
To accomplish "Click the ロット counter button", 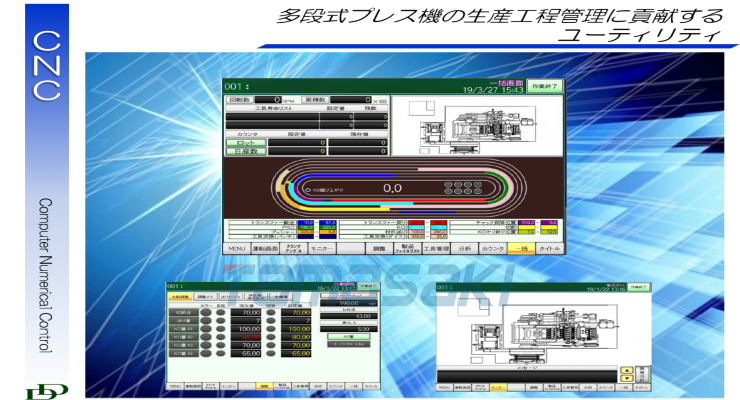I will [245, 142].
